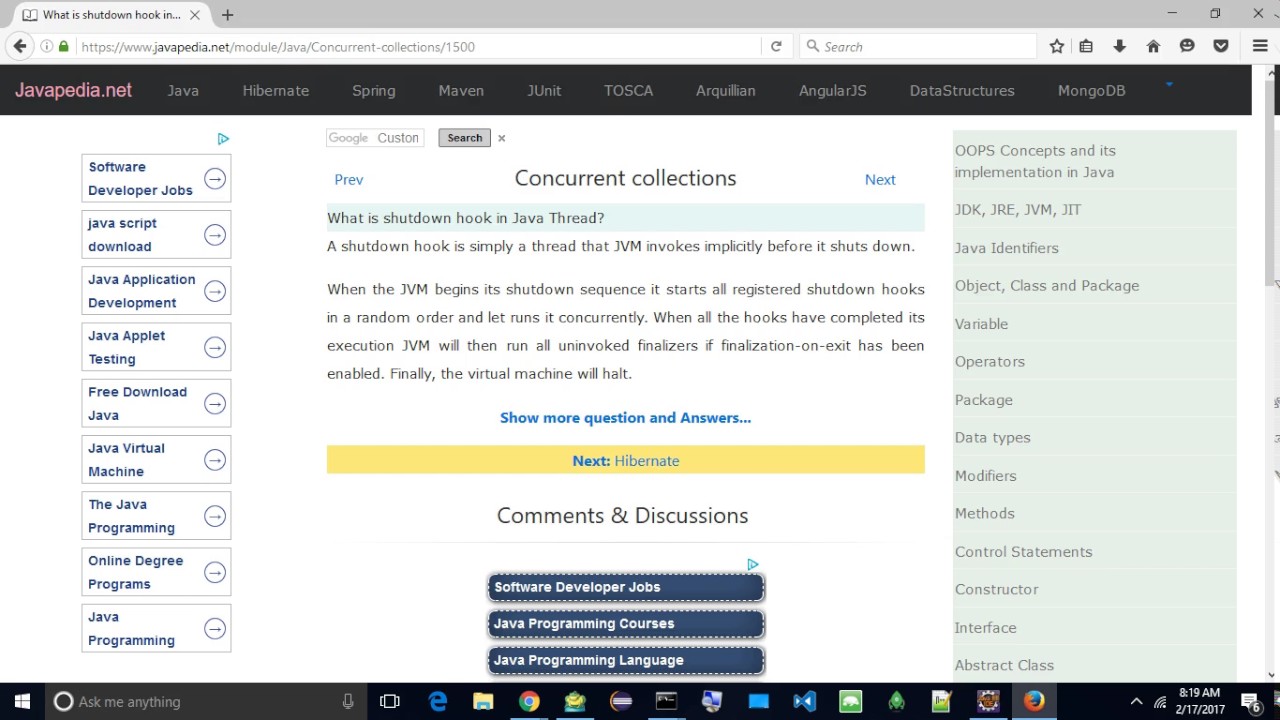The width and height of the screenshot is (1280, 720).
Task: Follow the Next: Hibernate link
Action: (626, 461)
